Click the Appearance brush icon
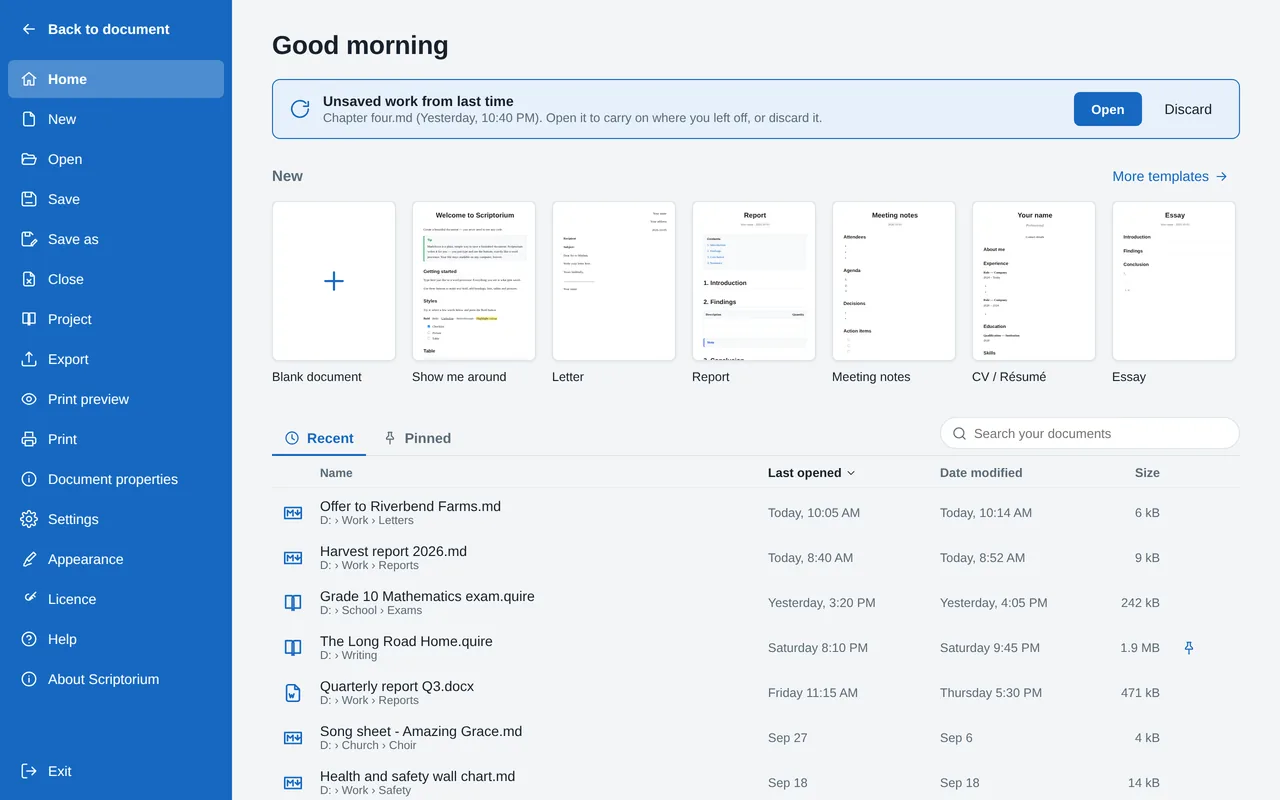Image resolution: width=1280 pixels, height=800 pixels. coord(29,559)
